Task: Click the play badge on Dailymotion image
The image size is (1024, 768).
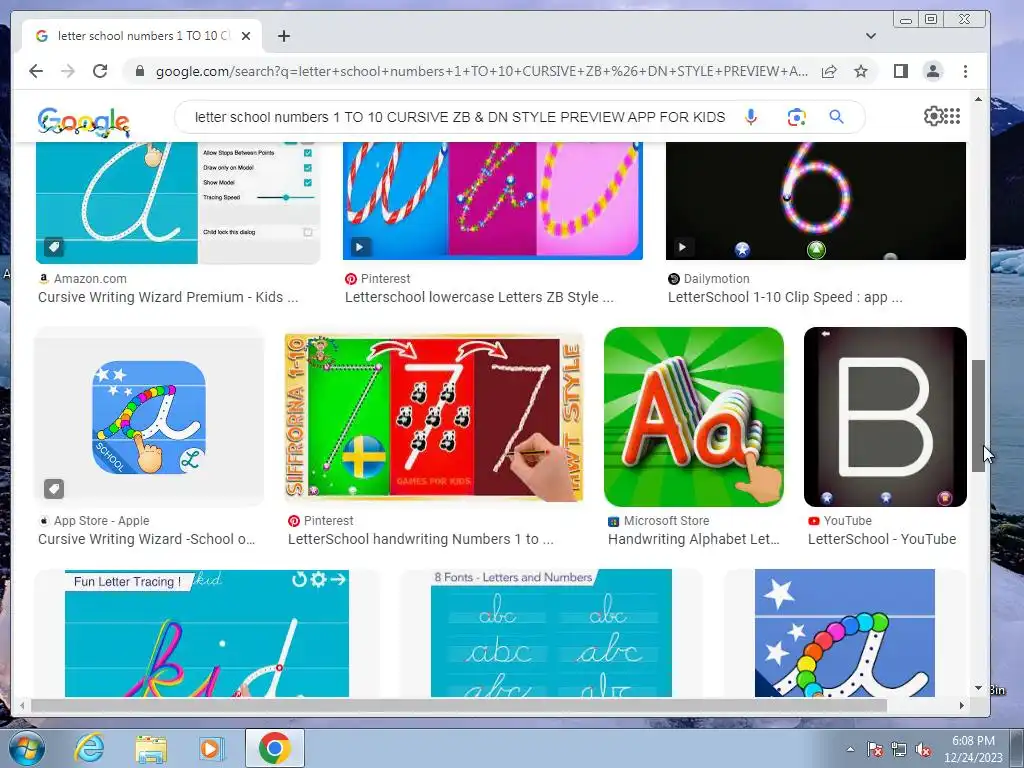Action: point(682,248)
